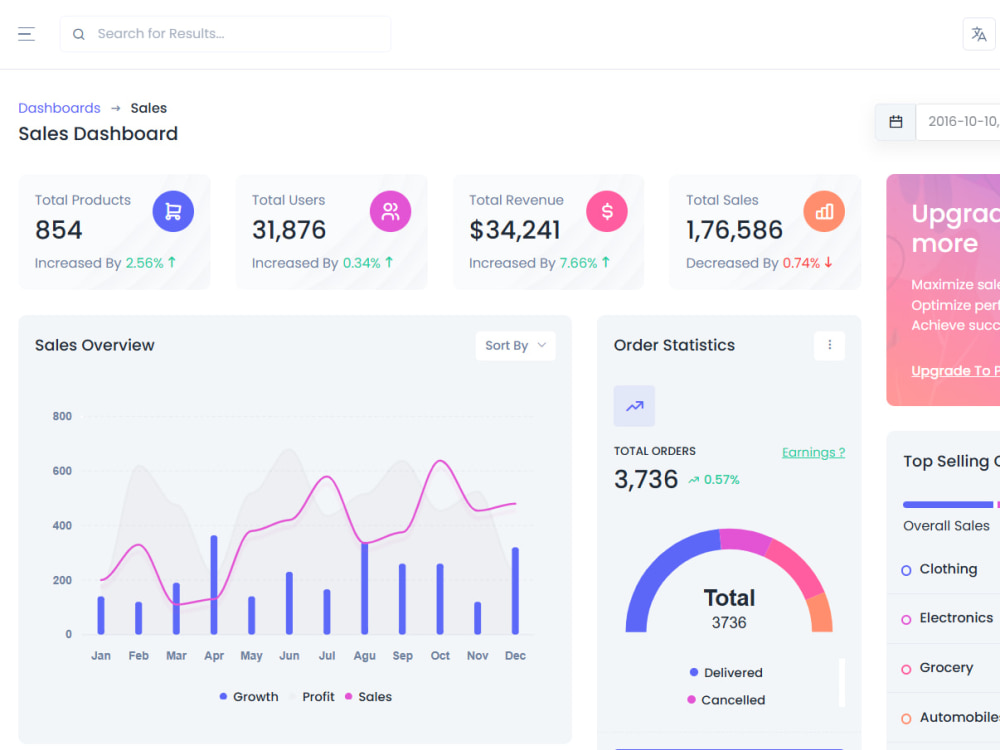Click the December bar in Sales Overview
This screenshot has height=750, width=1000.
pos(515,591)
